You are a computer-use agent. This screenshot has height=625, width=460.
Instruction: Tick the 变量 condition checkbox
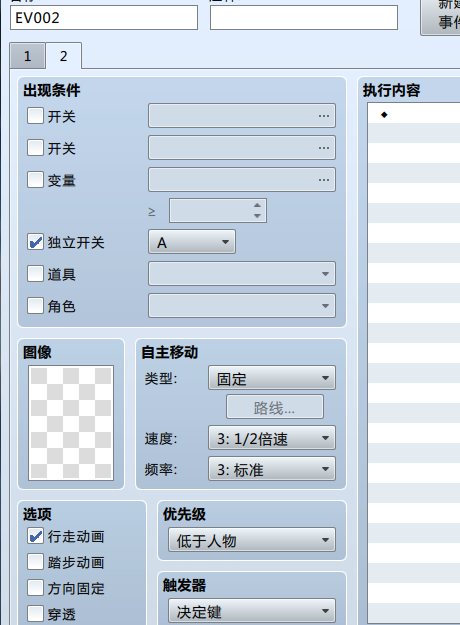click(35, 179)
